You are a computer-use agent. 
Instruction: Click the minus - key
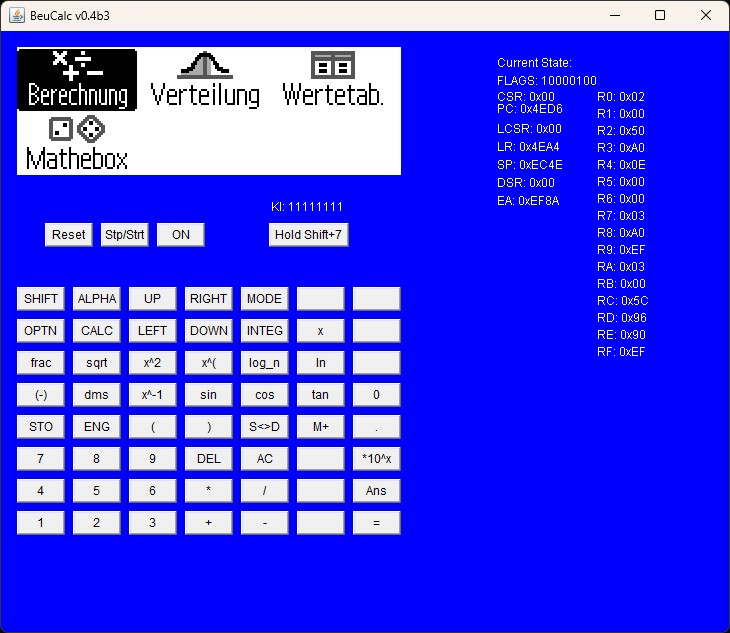264,523
